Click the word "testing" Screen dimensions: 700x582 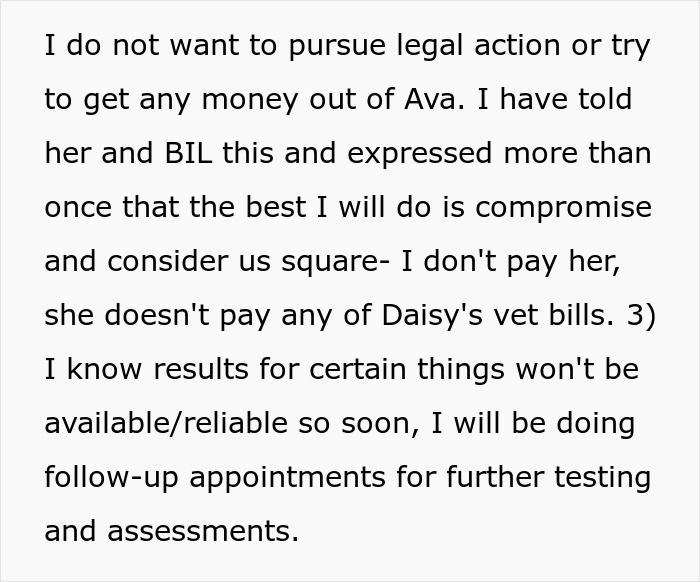(603, 478)
